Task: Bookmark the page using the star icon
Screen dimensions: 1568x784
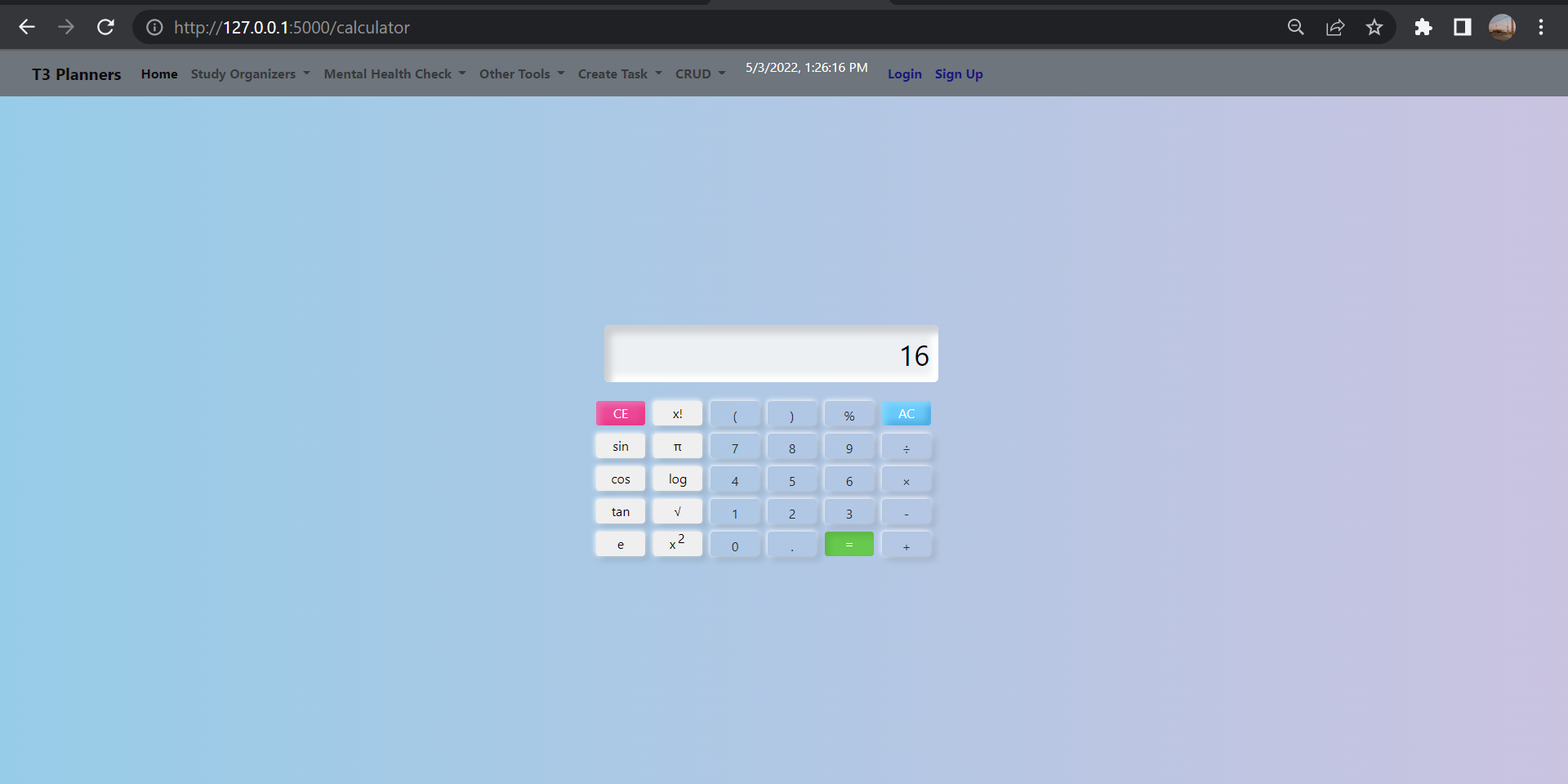Action: (x=1374, y=27)
